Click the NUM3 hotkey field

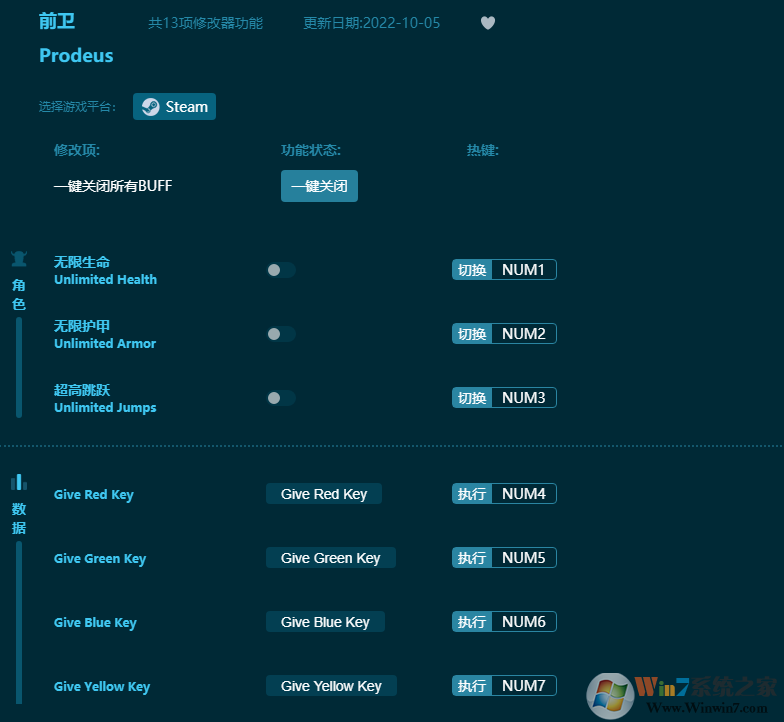pos(524,398)
